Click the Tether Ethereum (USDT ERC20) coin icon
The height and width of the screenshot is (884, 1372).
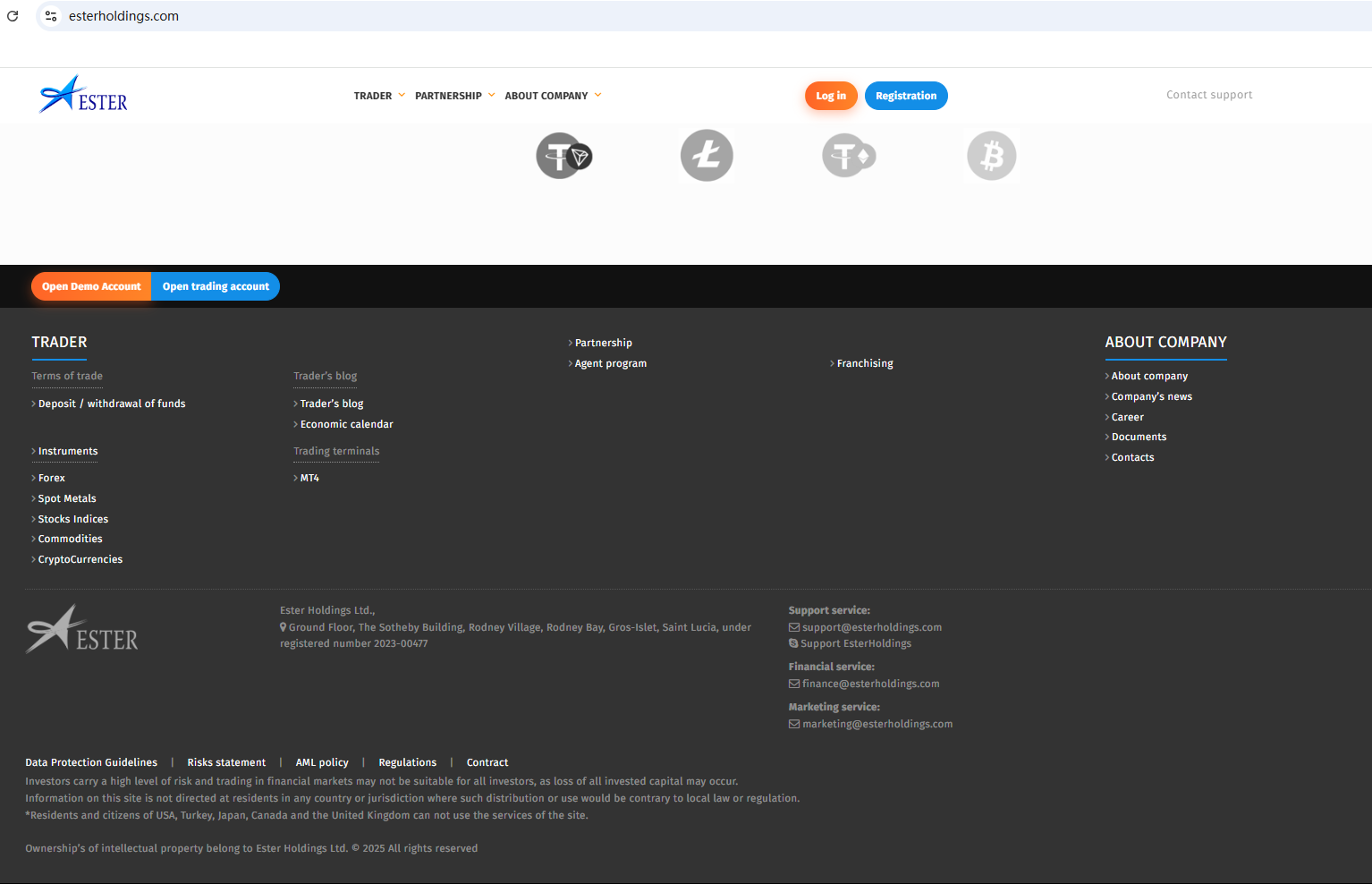(x=848, y=157)
